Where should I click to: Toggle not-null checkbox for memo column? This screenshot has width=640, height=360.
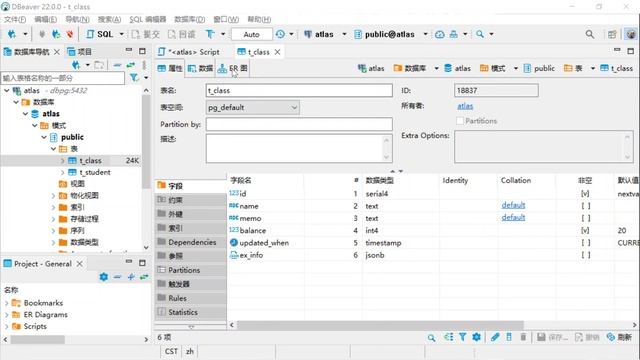point(585,218)
